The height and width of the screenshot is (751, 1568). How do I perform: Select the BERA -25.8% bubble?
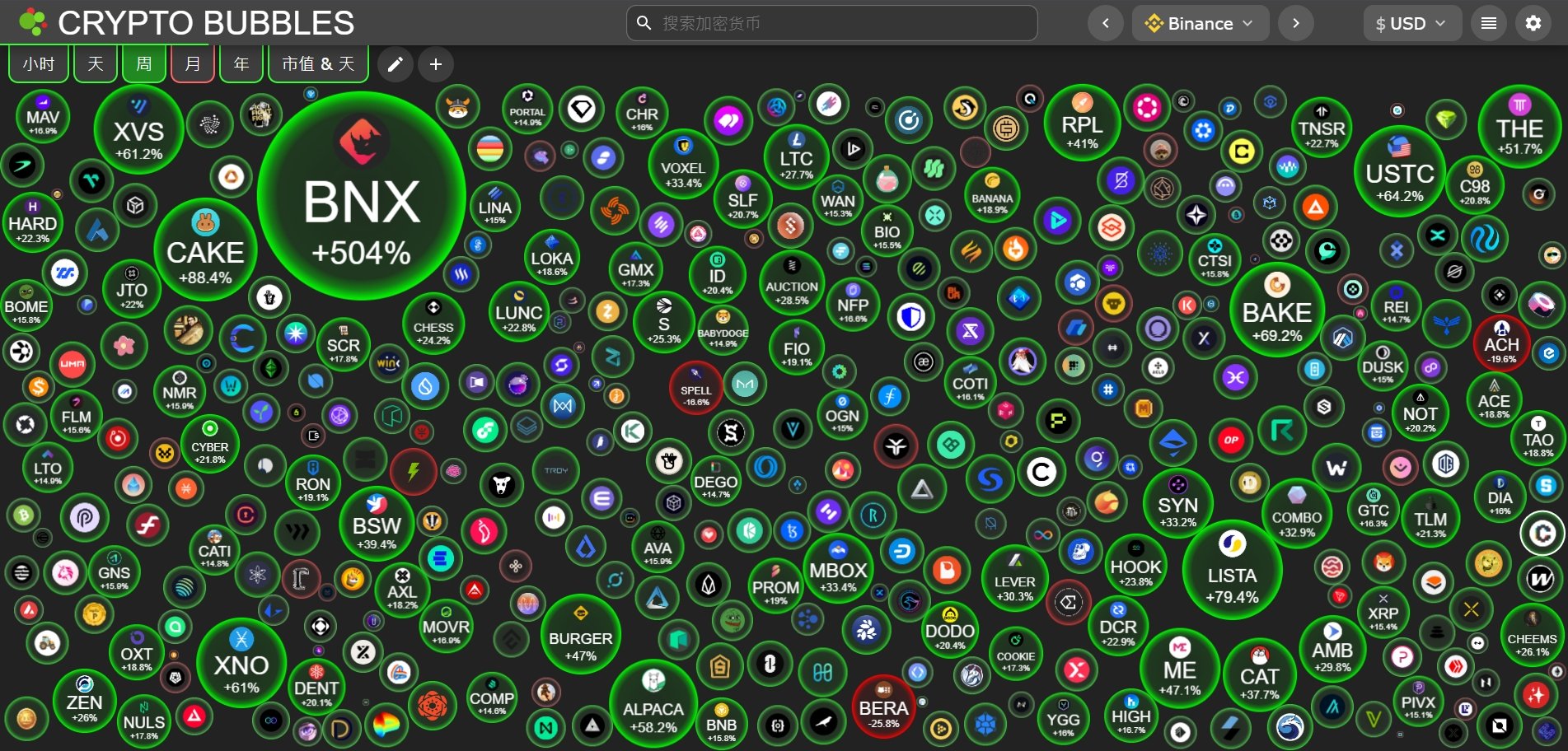pos(883,708)
